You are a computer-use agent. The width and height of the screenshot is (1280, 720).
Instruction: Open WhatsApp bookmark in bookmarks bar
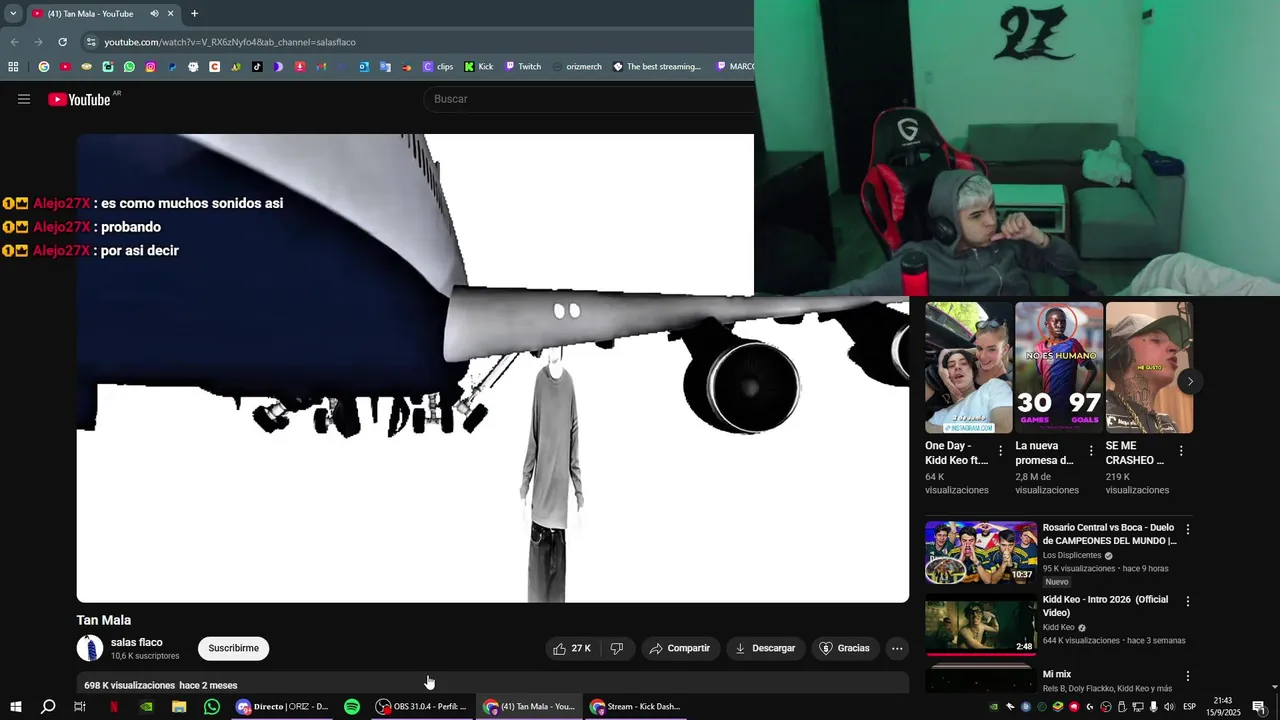[129, 67]
